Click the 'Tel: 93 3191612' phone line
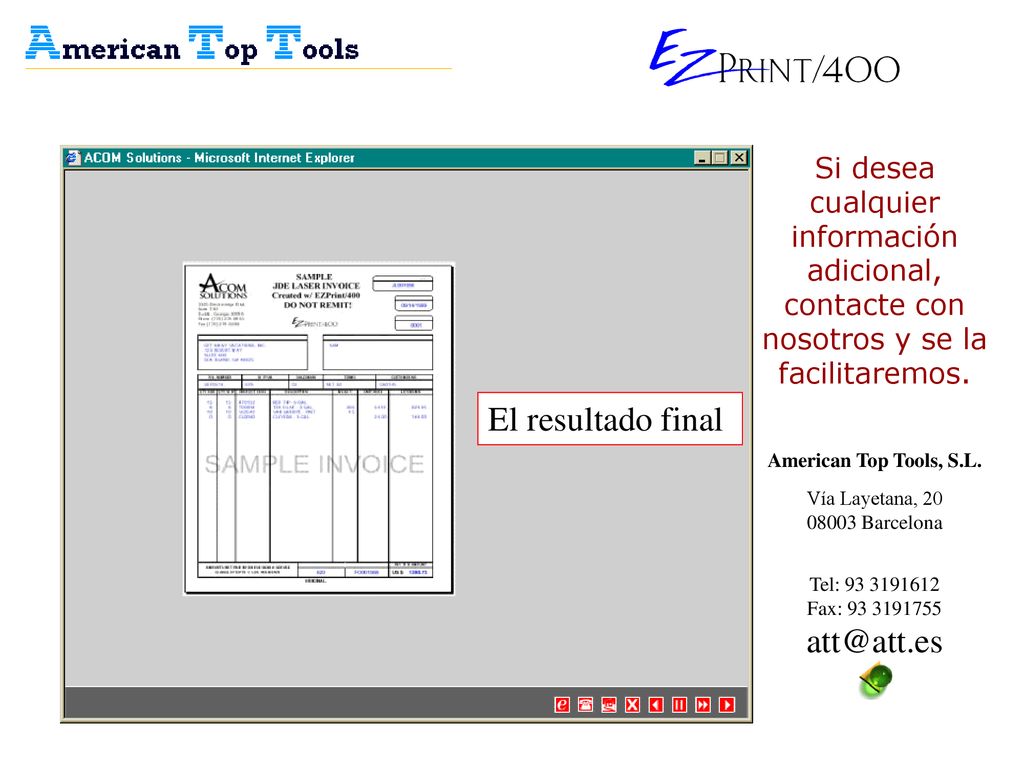This screenshot has width=1024, height=768. click(874, 584)
